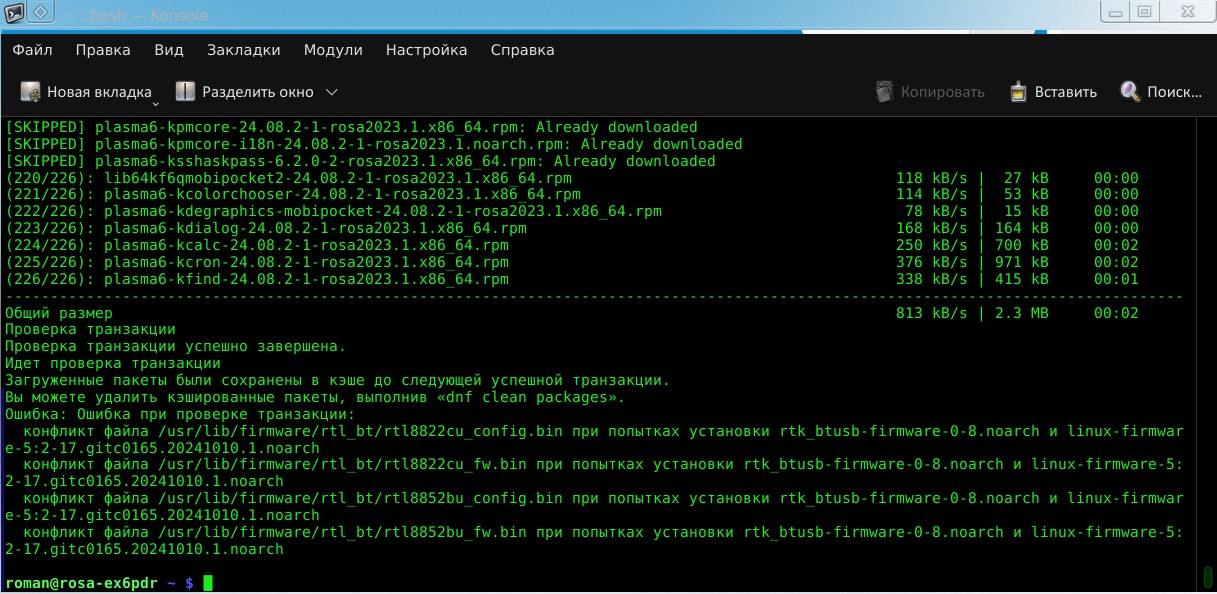Click the rtl8822cu_fw.bin conflict line
1217x594 pixels.
(x=594, y=473)
